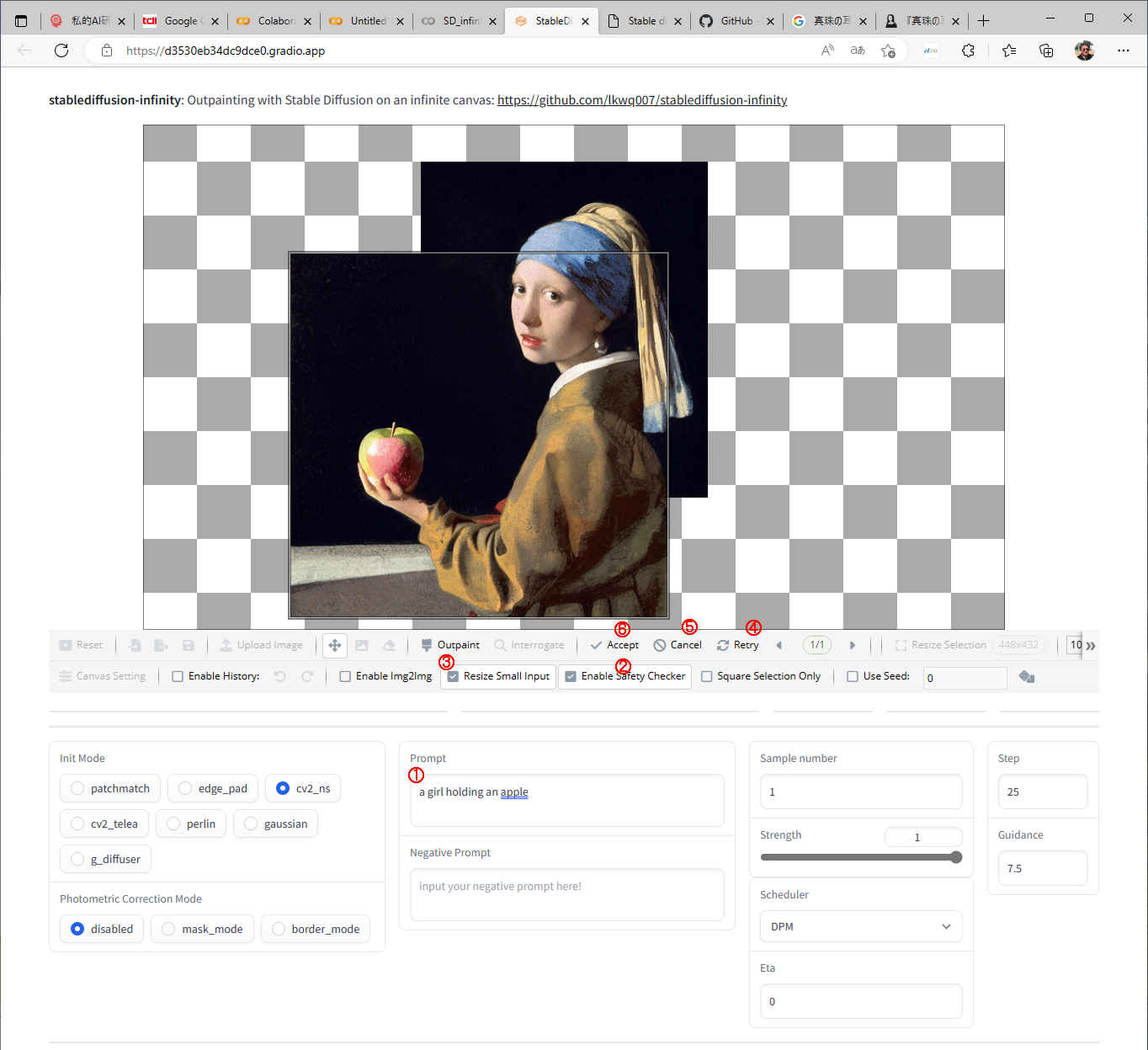Image resolution: width=1148 pixels, height=1050 pixels.
Task: Click the Outpaint button
Action: [x=450, y=645]
